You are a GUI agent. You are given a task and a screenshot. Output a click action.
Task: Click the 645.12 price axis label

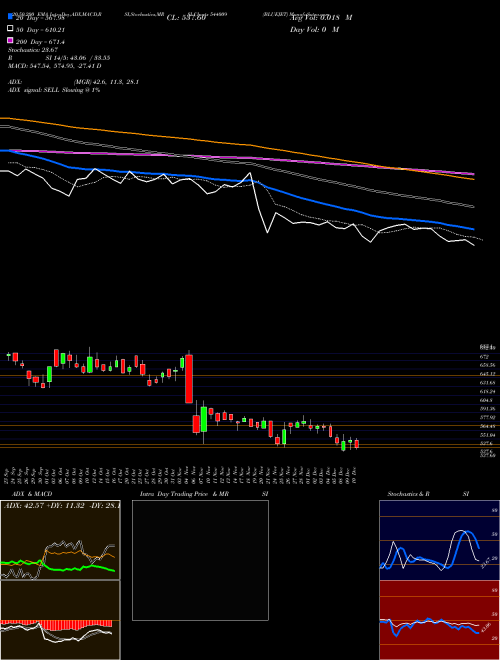click(487, 374)
